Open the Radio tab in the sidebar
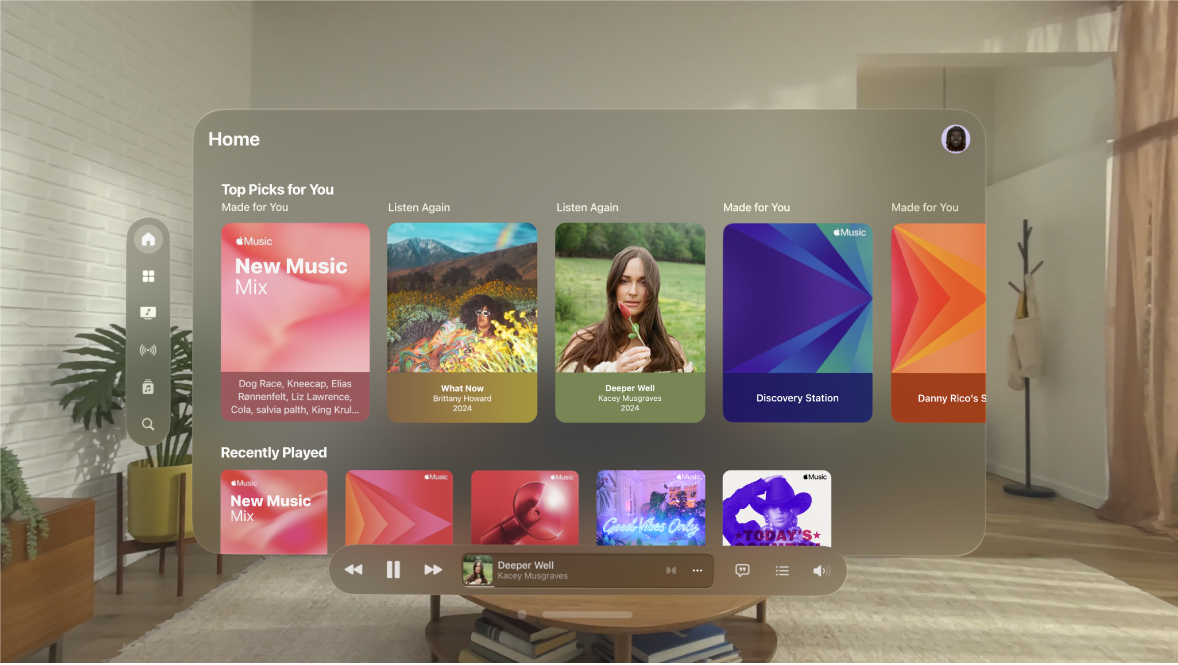 148,350
